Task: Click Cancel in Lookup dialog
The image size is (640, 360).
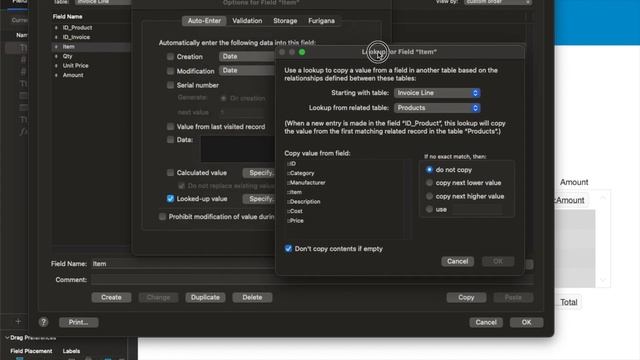Action: pos(457,261)
